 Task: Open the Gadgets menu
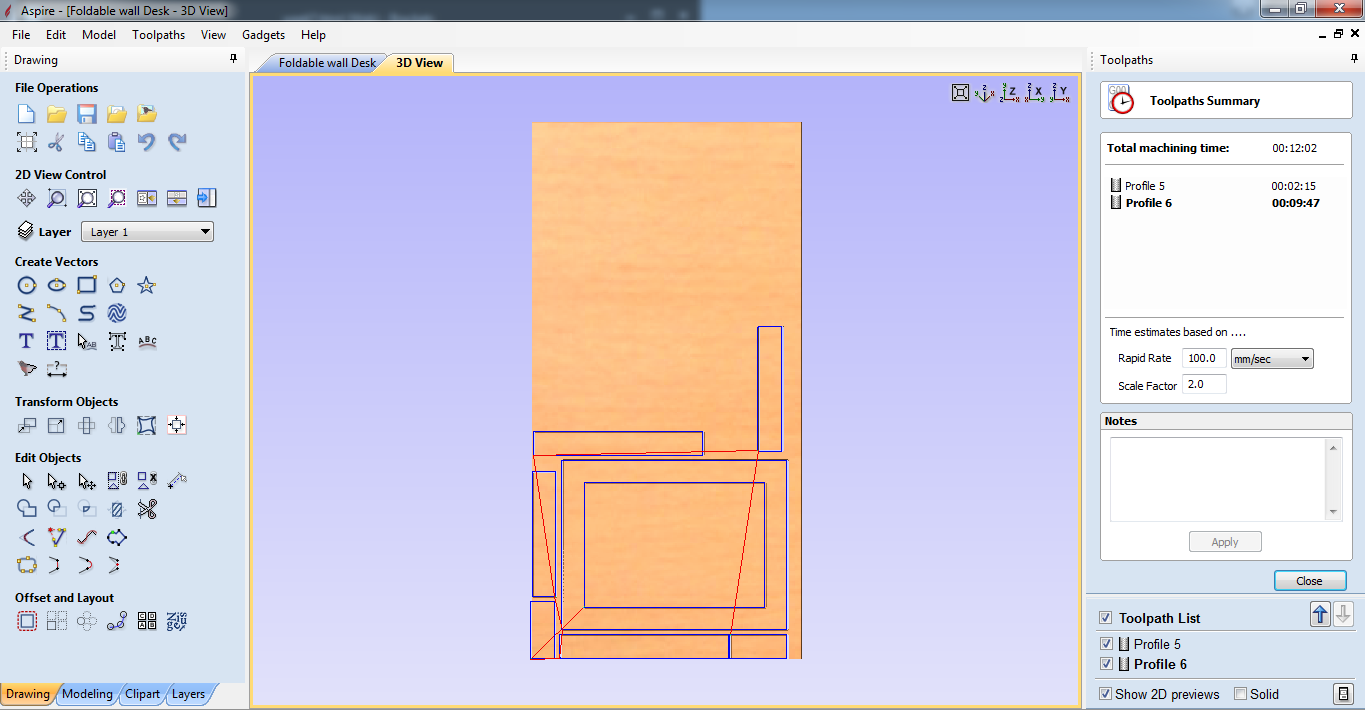point(263,34)
